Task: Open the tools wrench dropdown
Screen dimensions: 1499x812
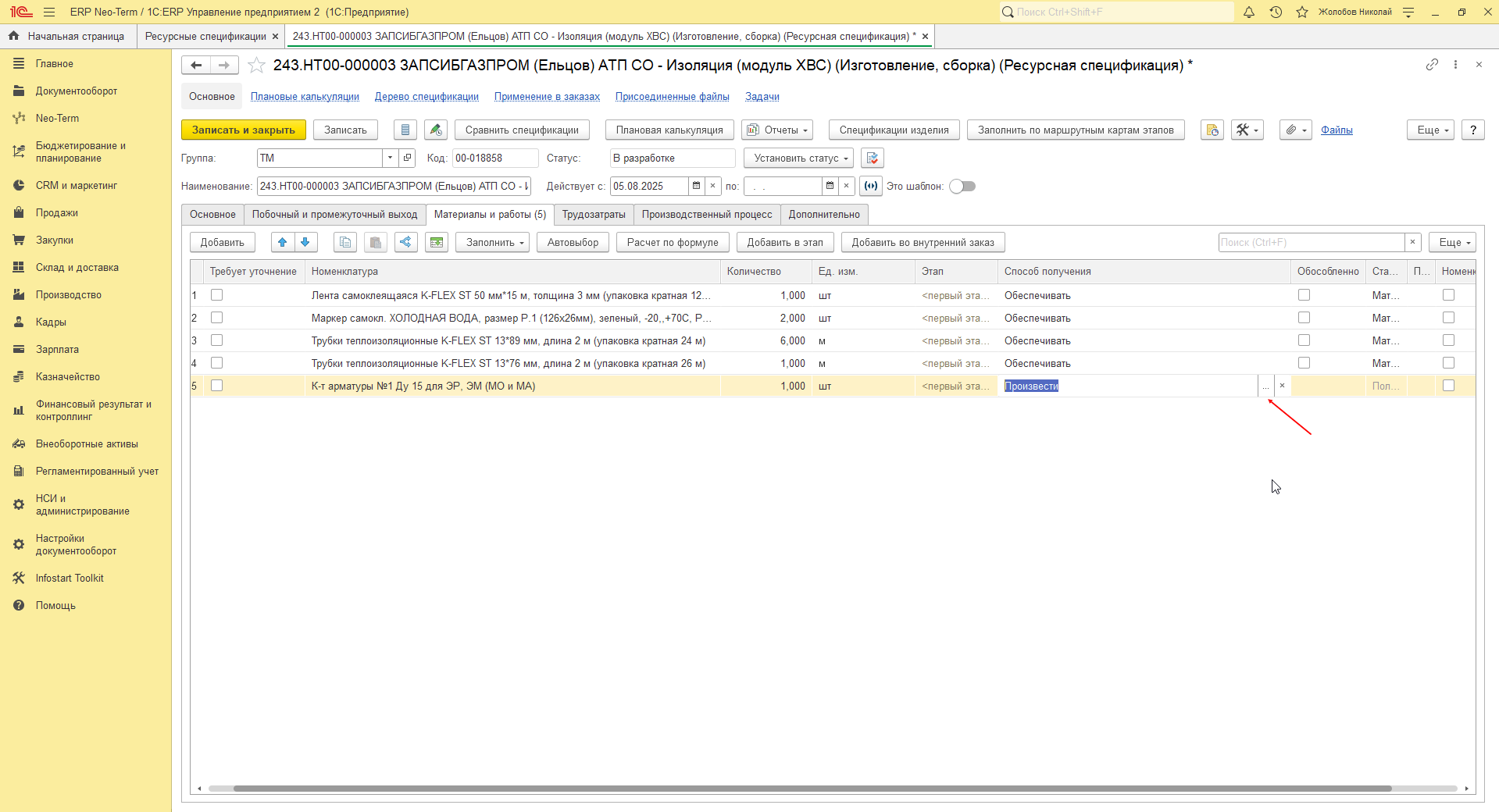Action: tap(1247, 130)
